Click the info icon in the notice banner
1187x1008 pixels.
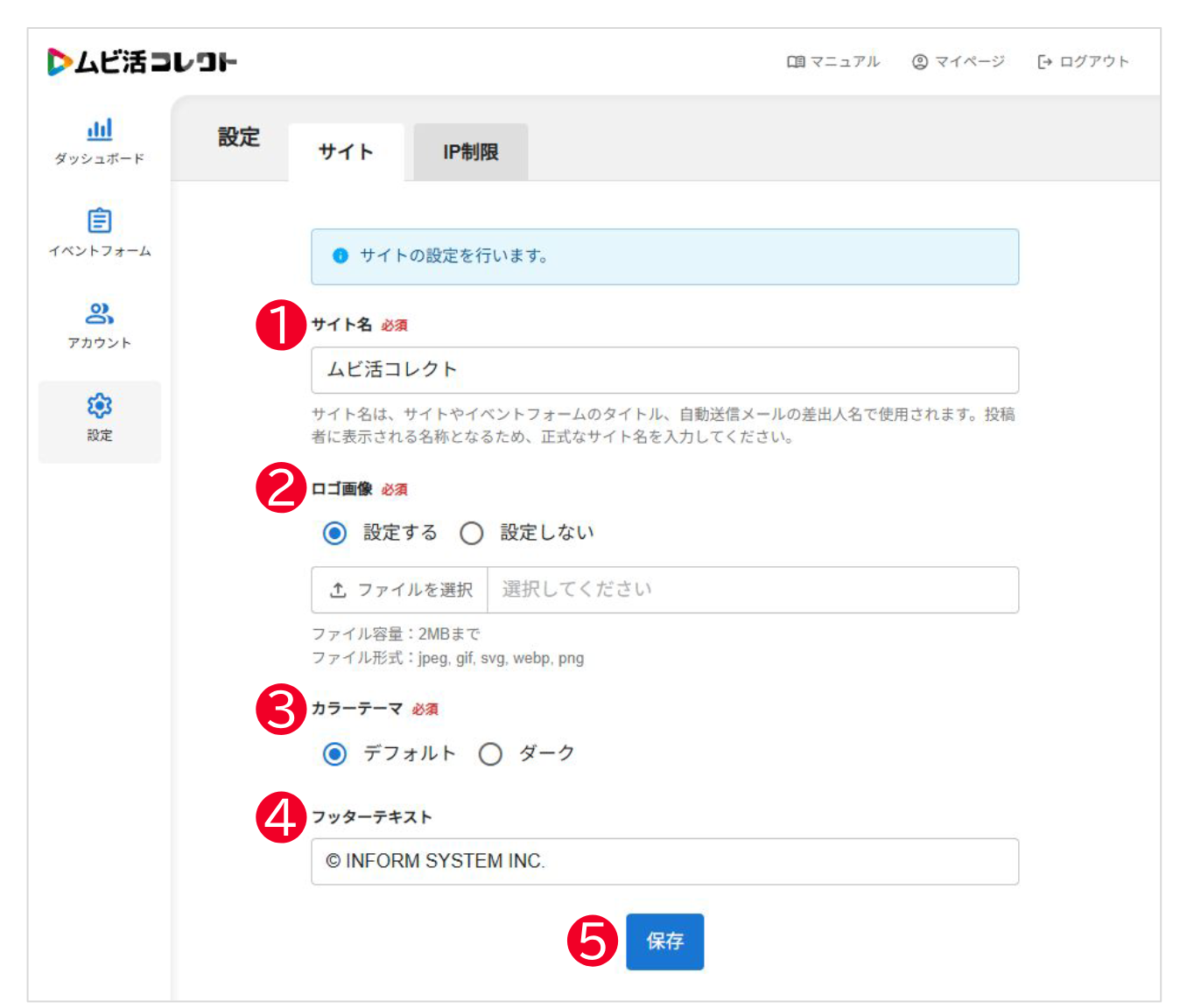[x=341, y=255]
